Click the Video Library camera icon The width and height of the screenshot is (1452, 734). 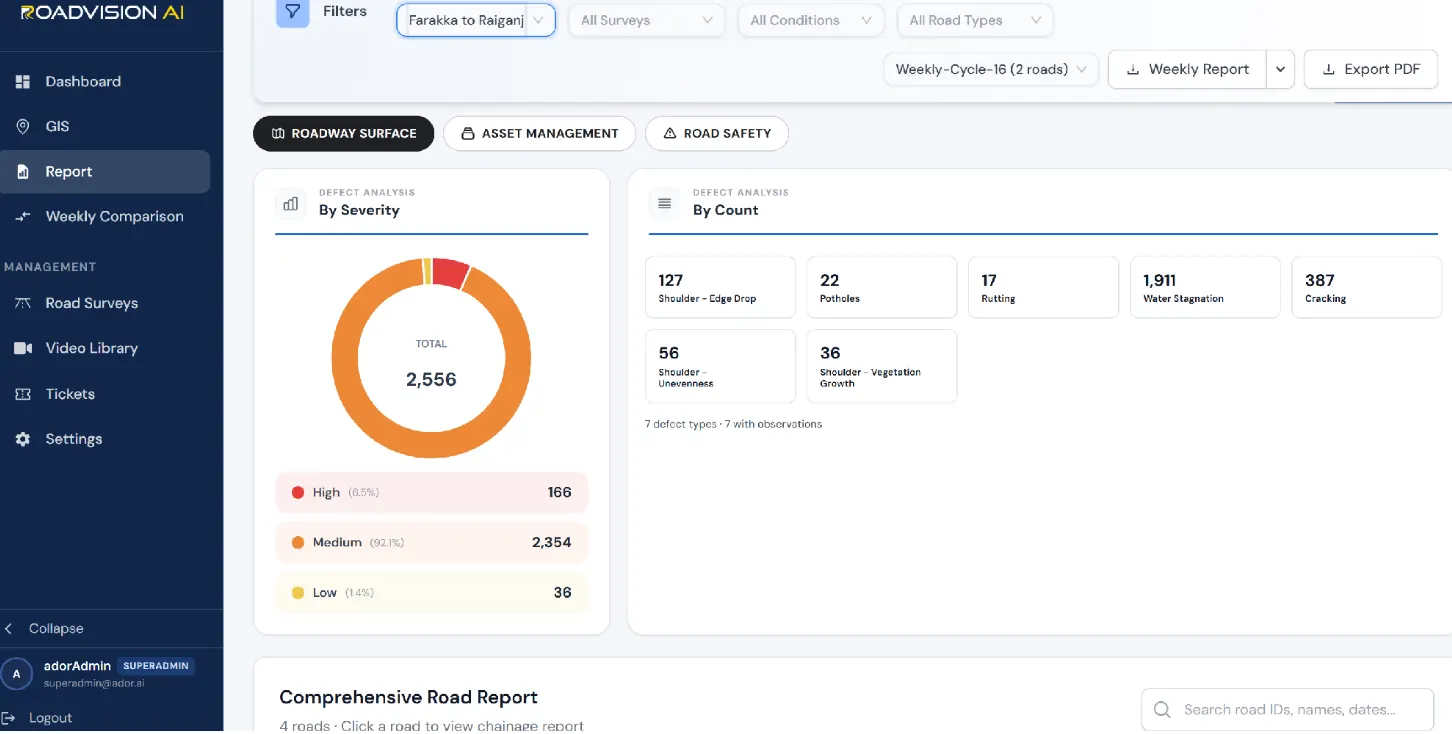[x=23, y=348]
